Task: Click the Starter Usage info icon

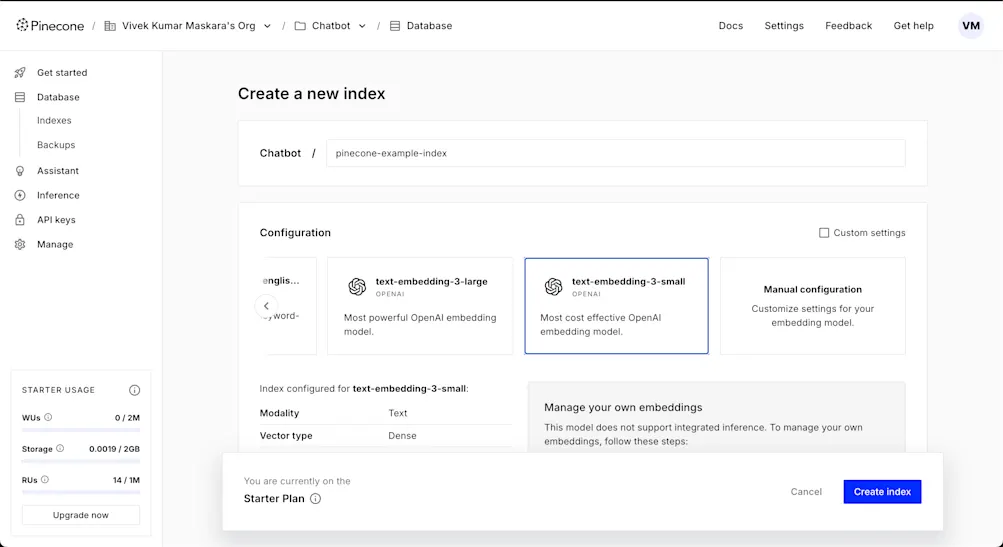Action: point(134,390)
